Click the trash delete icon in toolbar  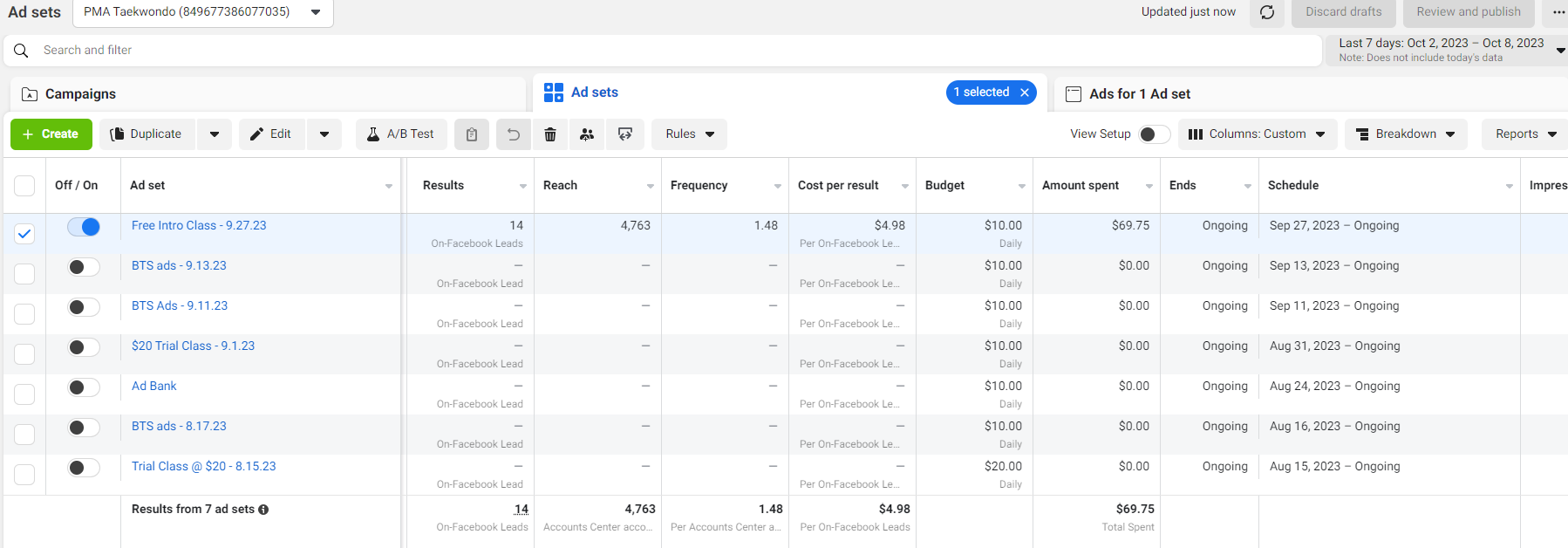pos(550,134)
